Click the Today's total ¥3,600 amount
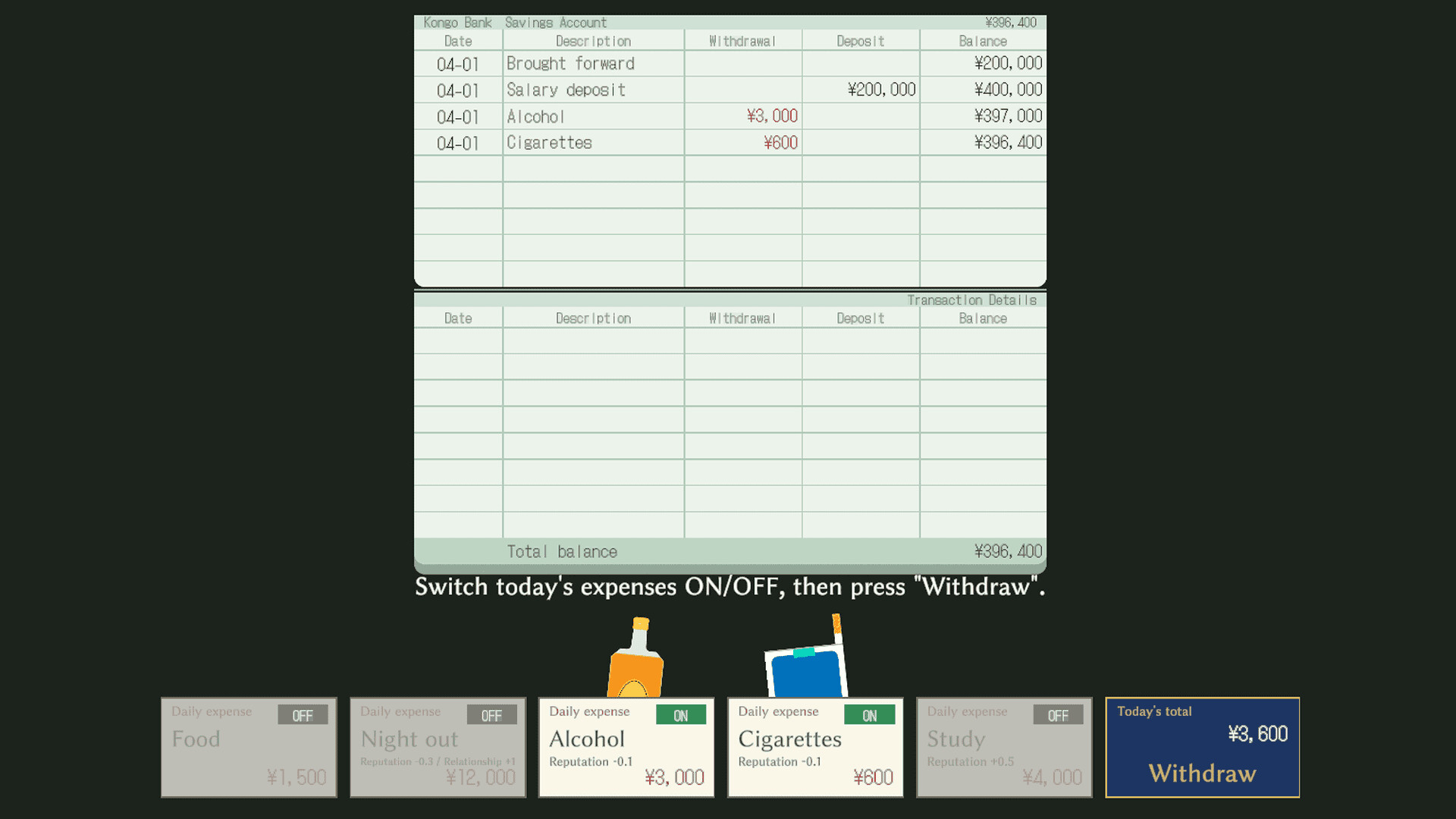This screenshot has width=1456, height=819. [x=1257, y=734]
